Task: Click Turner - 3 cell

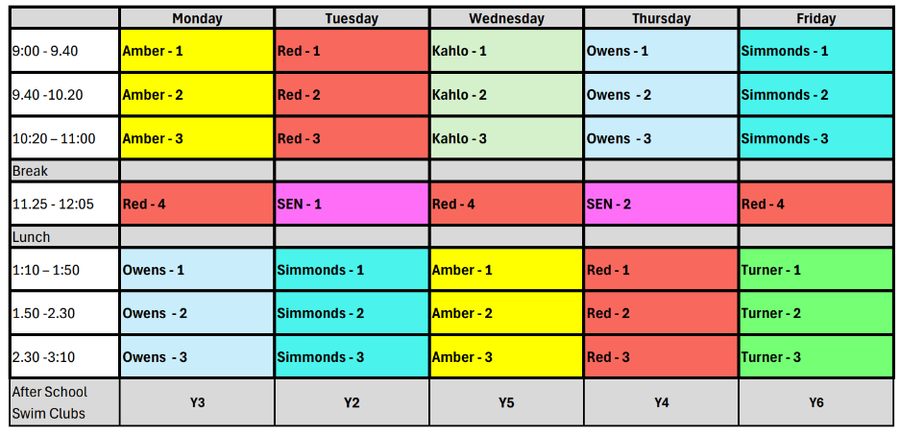Action: coord(816,356)
